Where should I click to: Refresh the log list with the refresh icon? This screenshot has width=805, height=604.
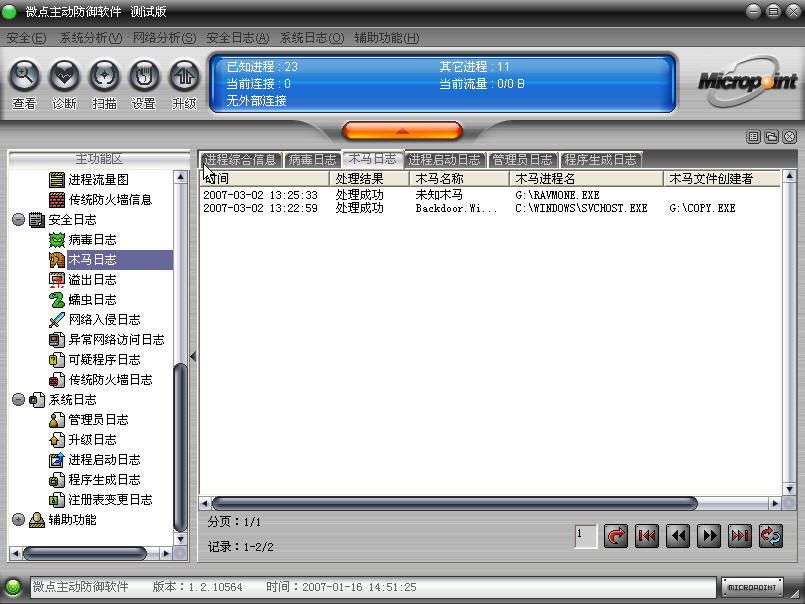[771, 536]
